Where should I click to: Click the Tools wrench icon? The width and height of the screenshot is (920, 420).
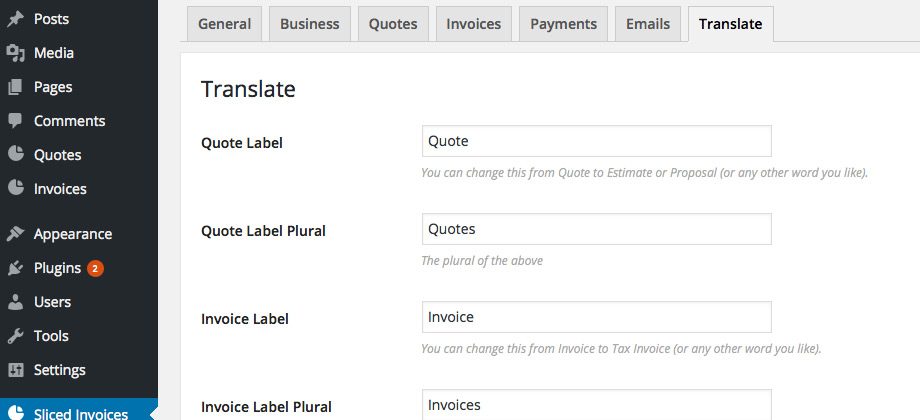16,336
